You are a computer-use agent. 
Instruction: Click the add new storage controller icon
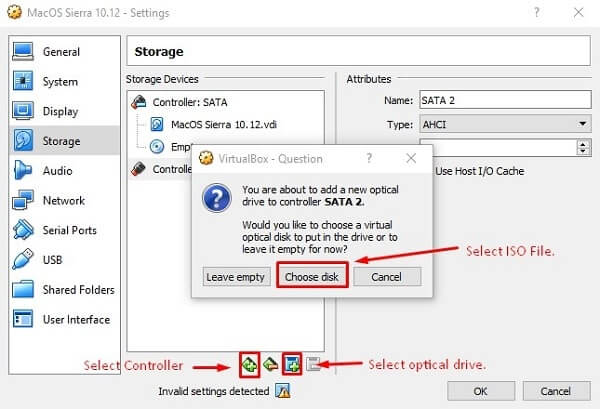tap(249, 365)
